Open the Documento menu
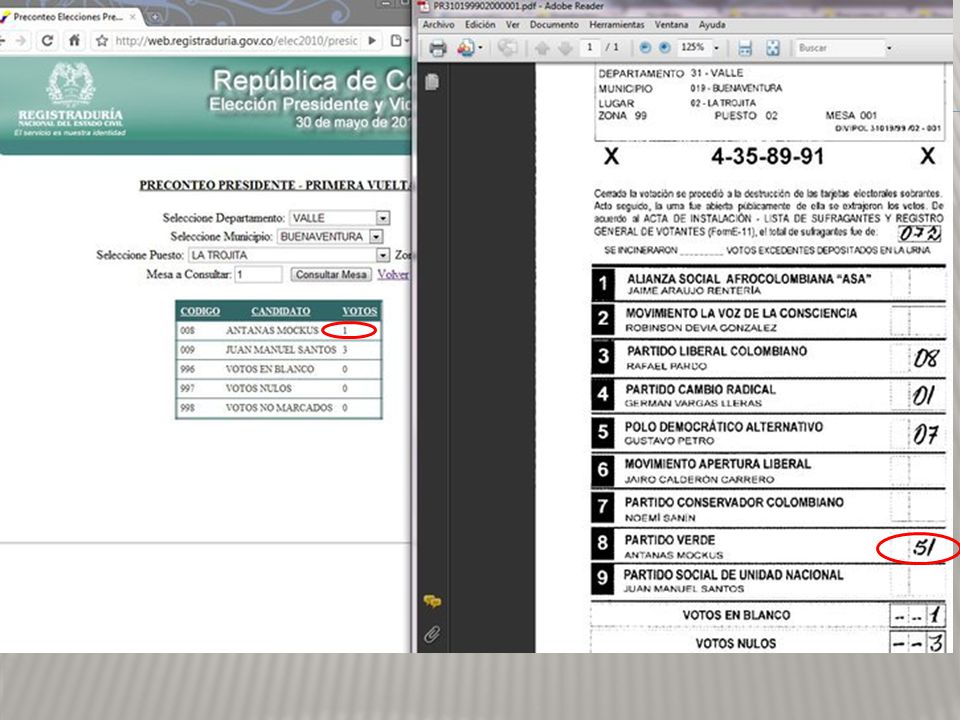This screenshot has width=960, height=720. pyautogui.click(x=554, y=24)
